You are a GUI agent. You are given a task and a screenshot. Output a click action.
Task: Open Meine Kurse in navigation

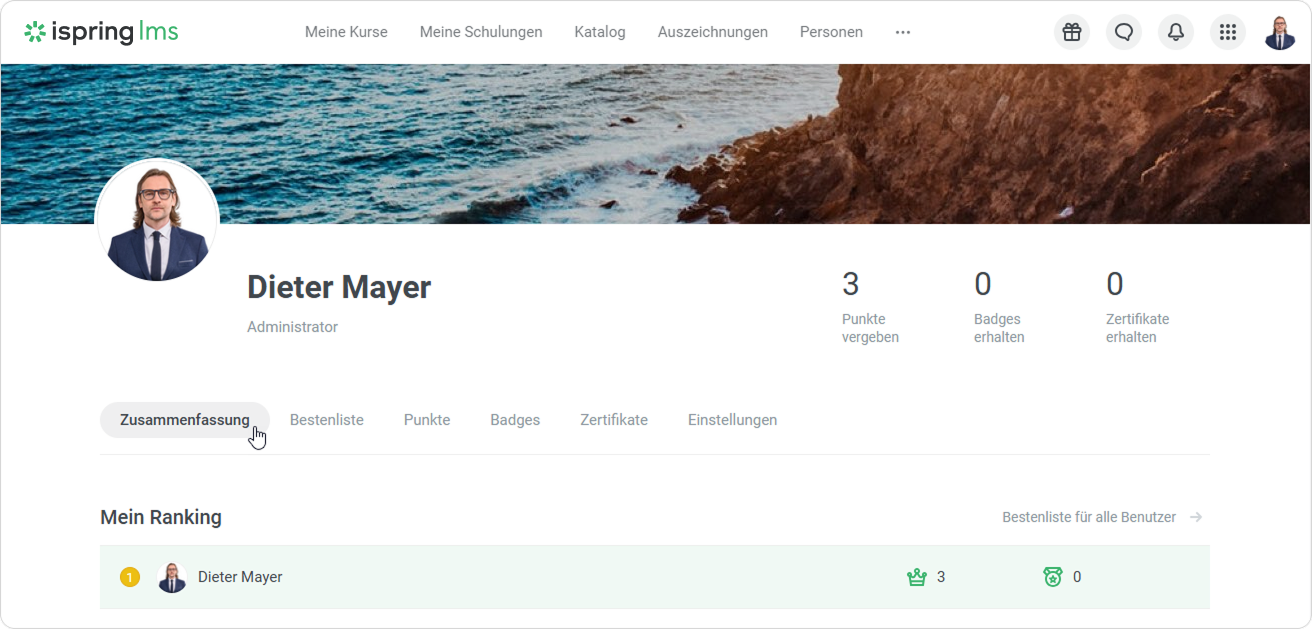[x=346, y=32]
